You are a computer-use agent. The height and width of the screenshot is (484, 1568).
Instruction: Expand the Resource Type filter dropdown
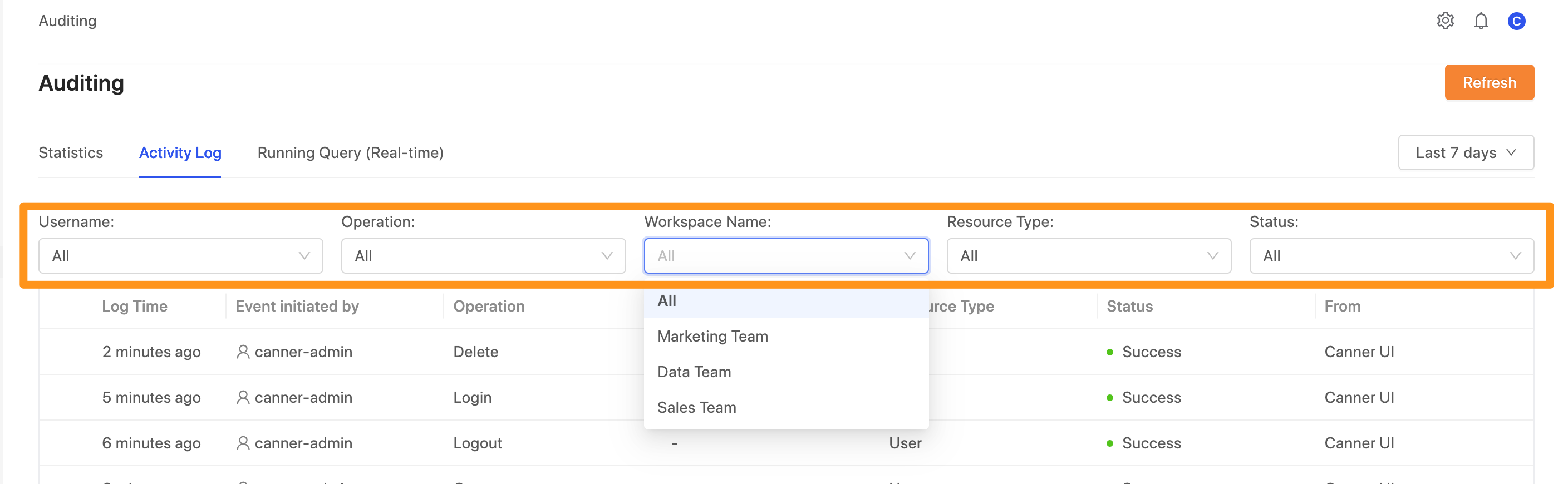point(1088,256)
